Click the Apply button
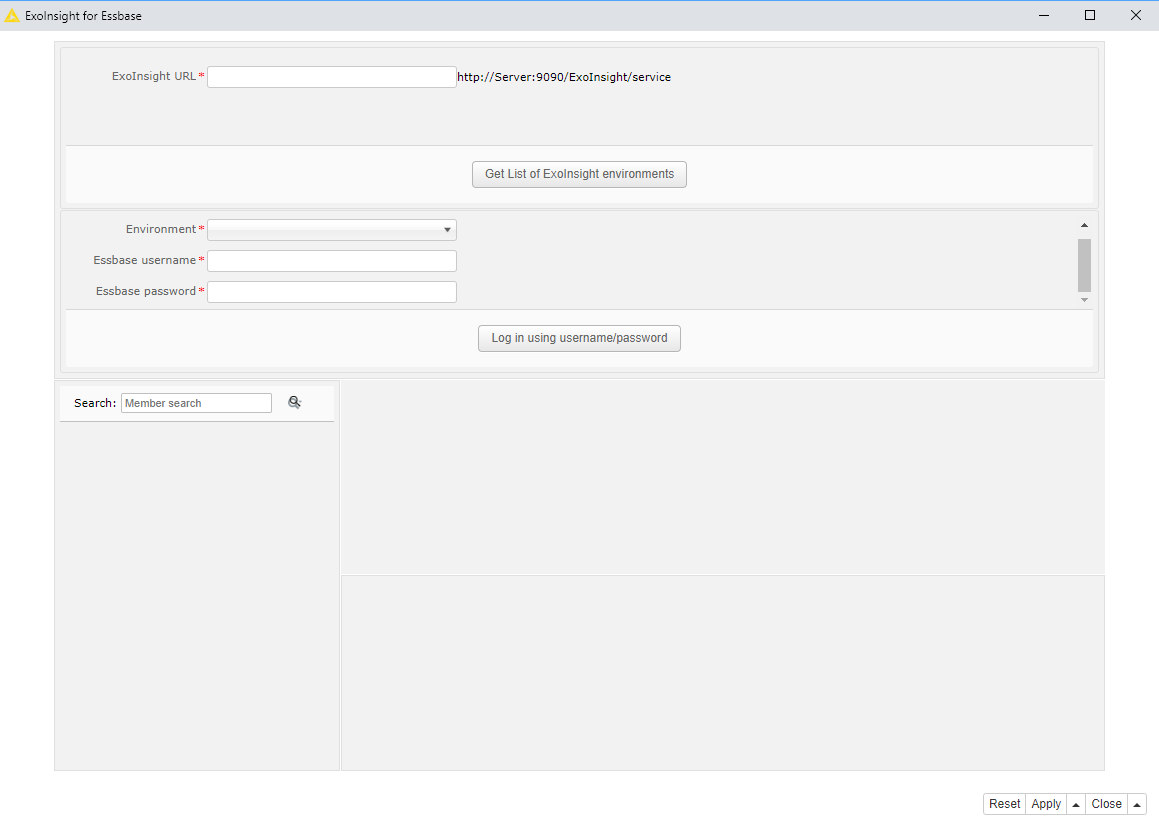 (x=1046, y=804)
